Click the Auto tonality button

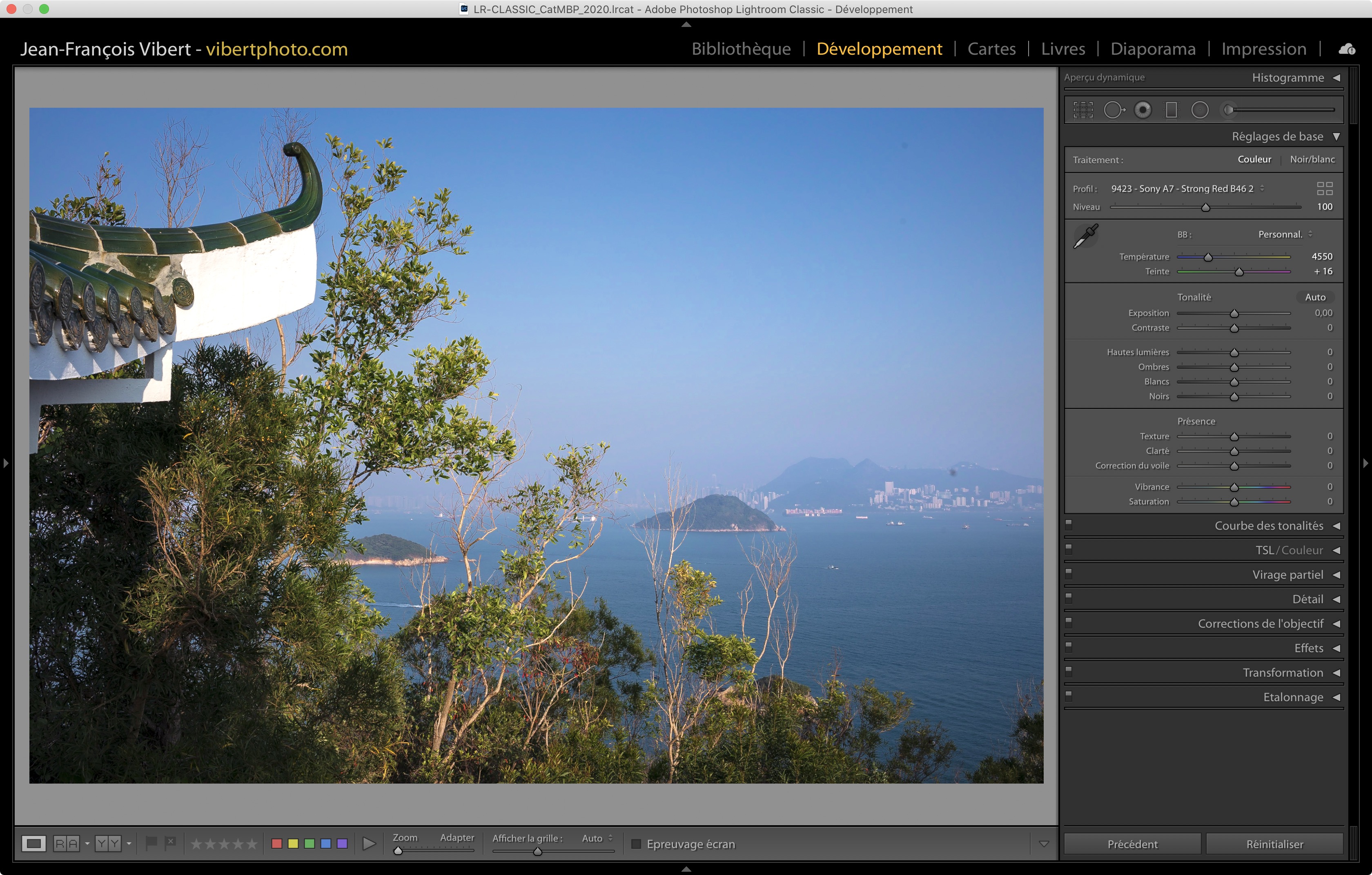pos(1315,297)
